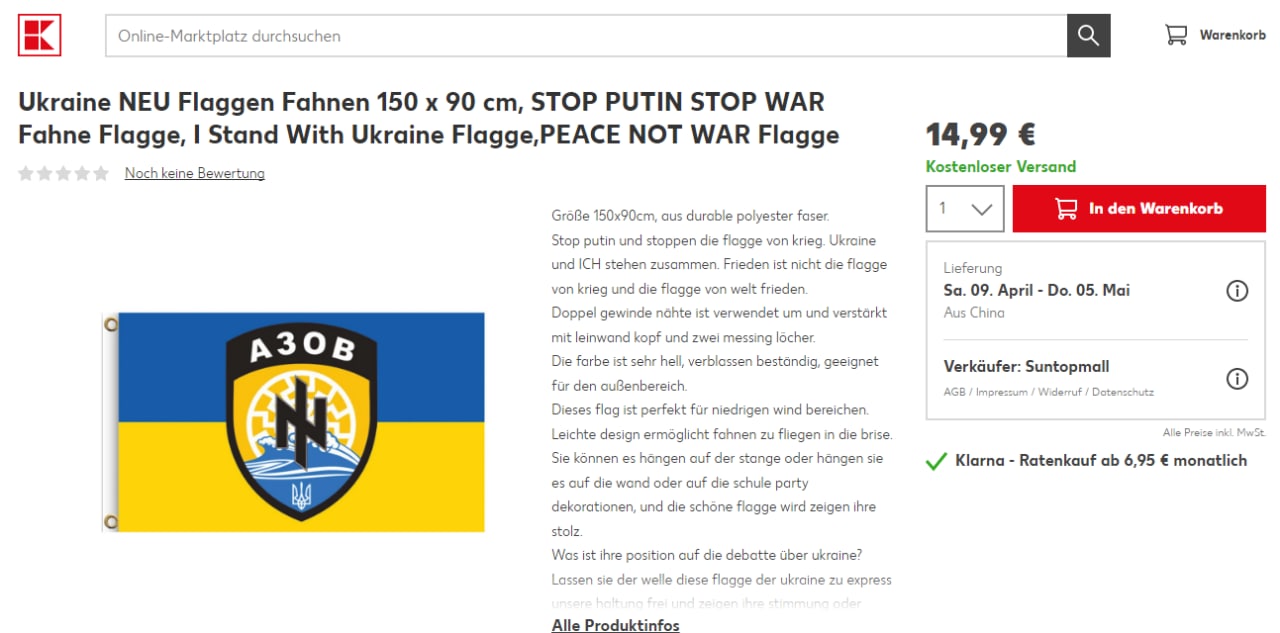Image resolution: width=1280 pixels, height=633 pixels.
Task: Open the shopping cart icon in header
Action: 1176,35
